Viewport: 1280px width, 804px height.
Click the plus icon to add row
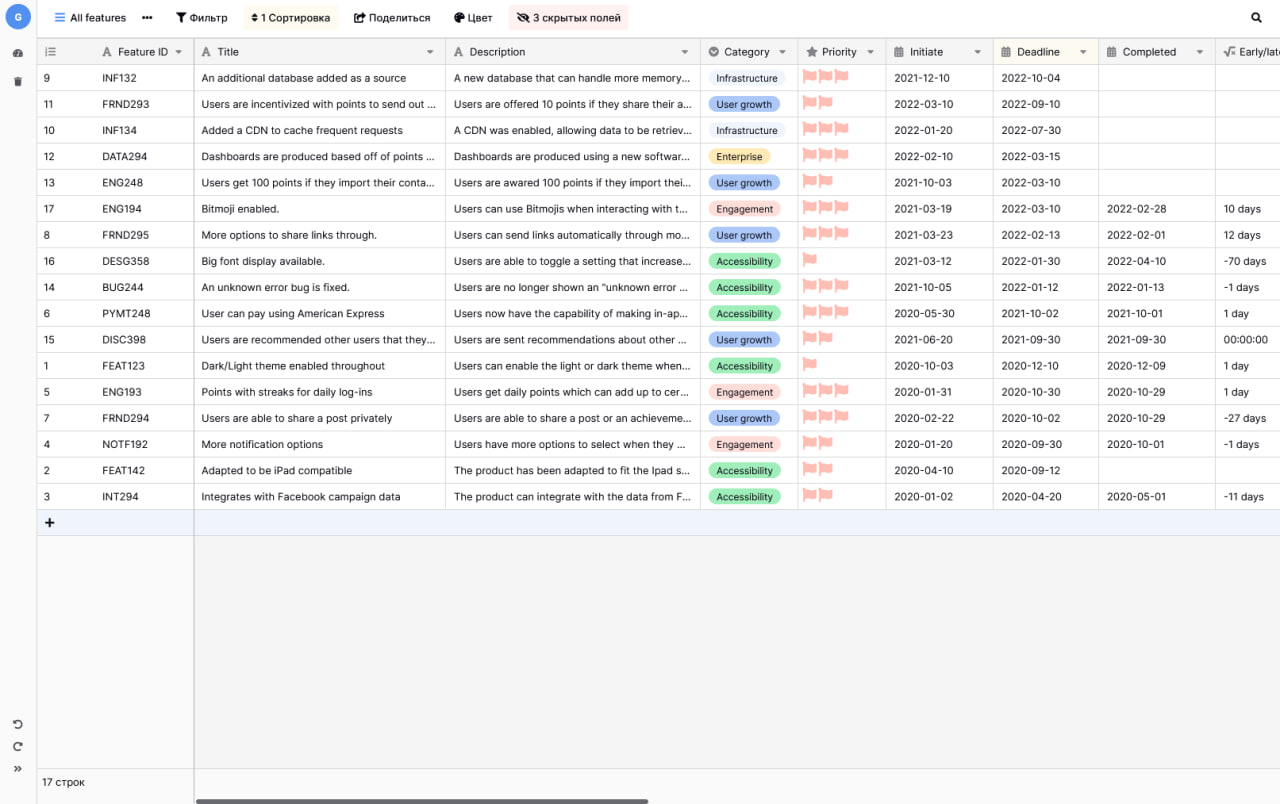(x=49, y=523)
